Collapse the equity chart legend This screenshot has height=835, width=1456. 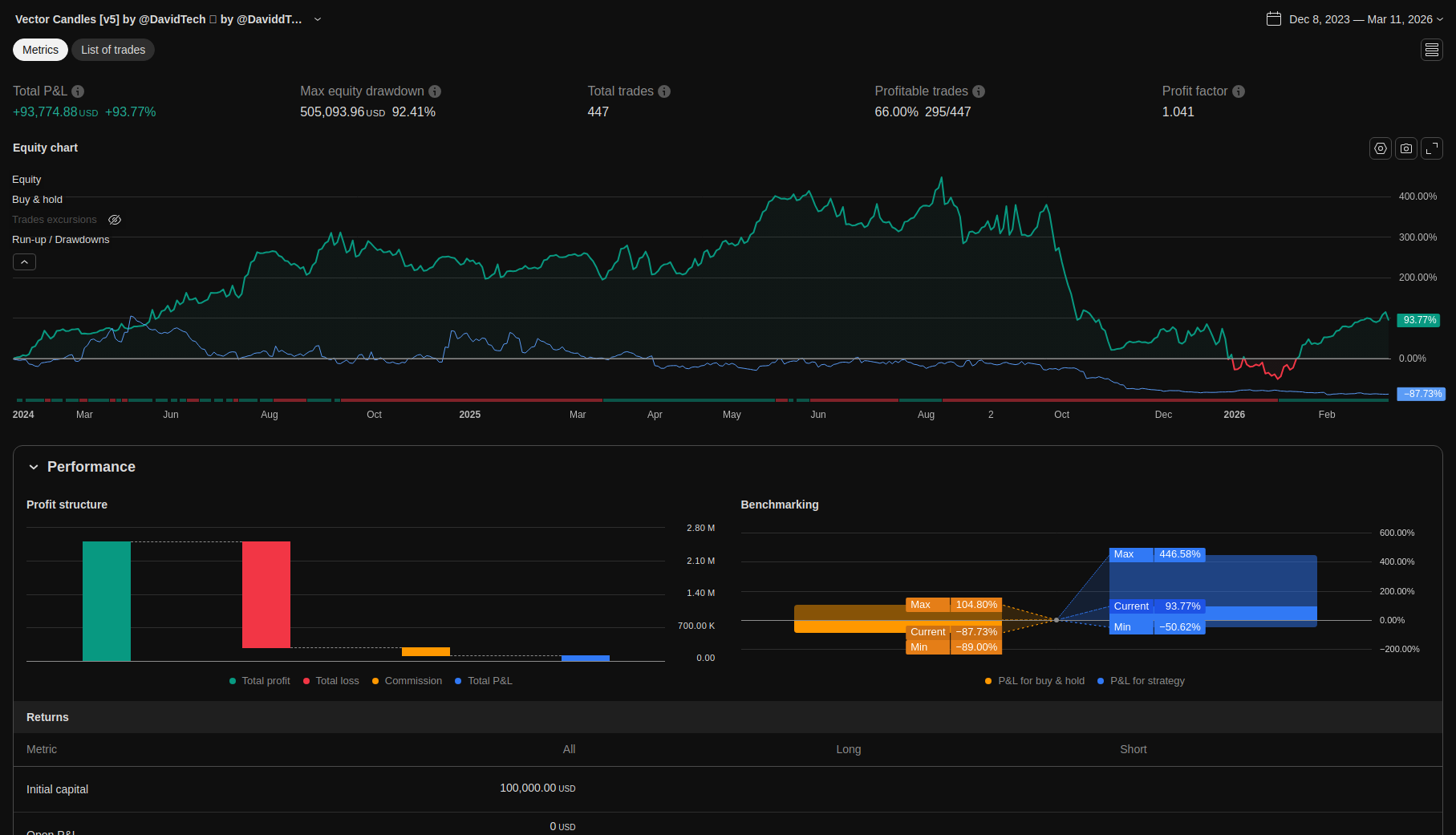pyautogui.click(x=24, y=262)
